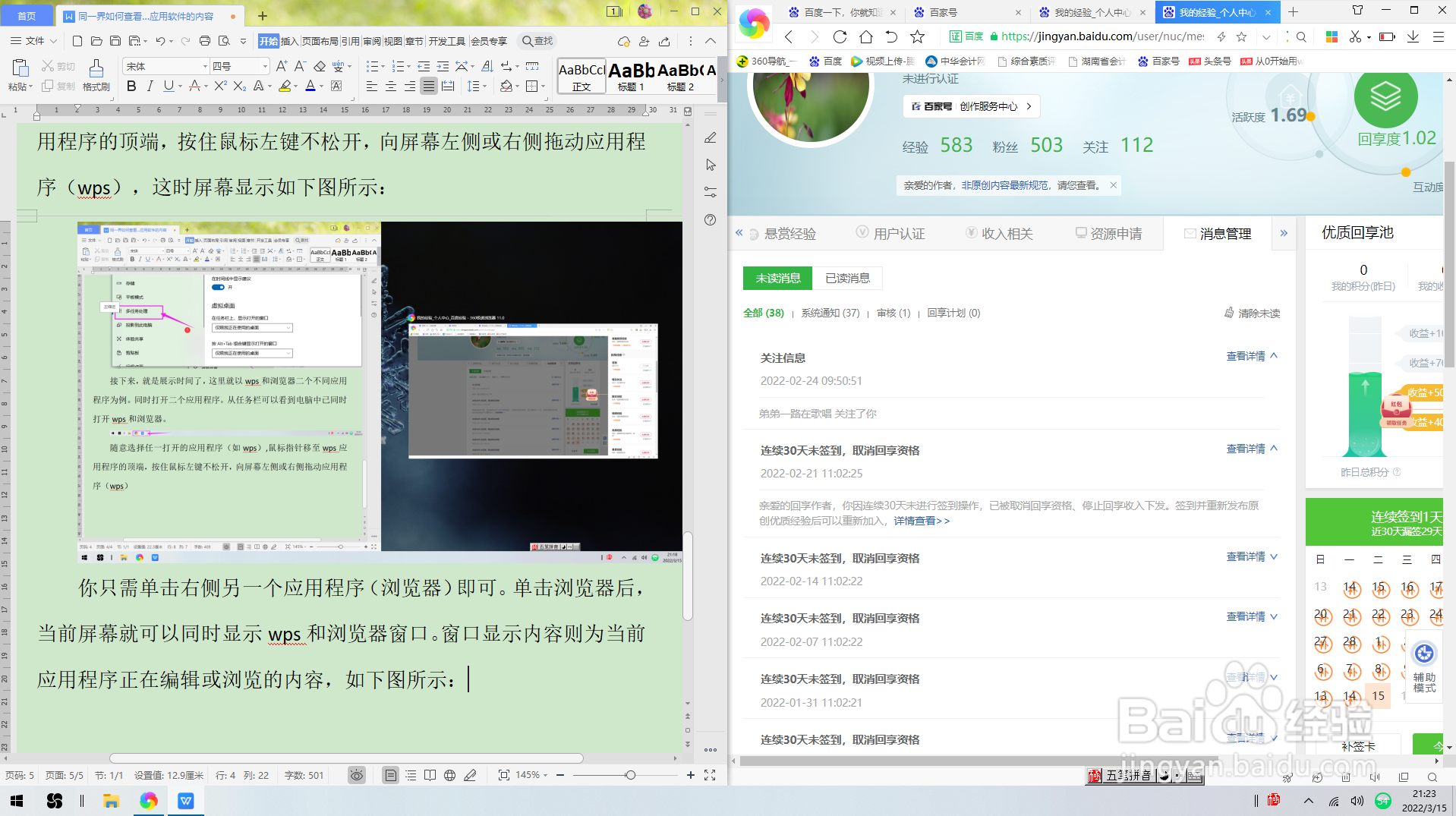
Task: Click the browser download arrow icon
Action: pyautogui.click(x=1413, y=36)
